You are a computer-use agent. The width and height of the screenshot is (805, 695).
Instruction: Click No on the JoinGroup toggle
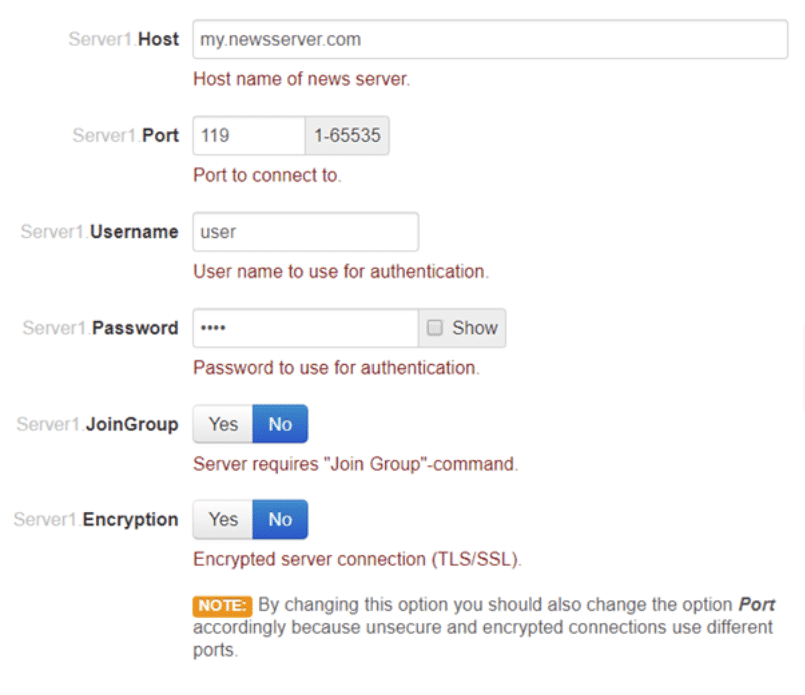coord(279,423)
